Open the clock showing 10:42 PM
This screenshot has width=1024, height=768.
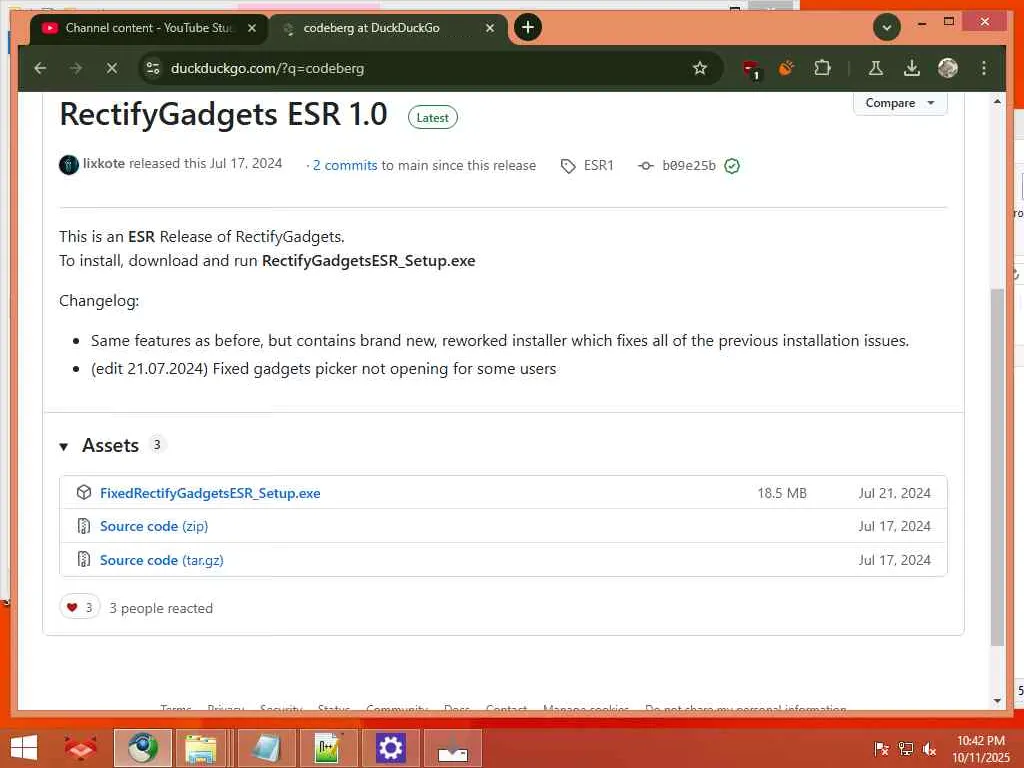point(980,749)
